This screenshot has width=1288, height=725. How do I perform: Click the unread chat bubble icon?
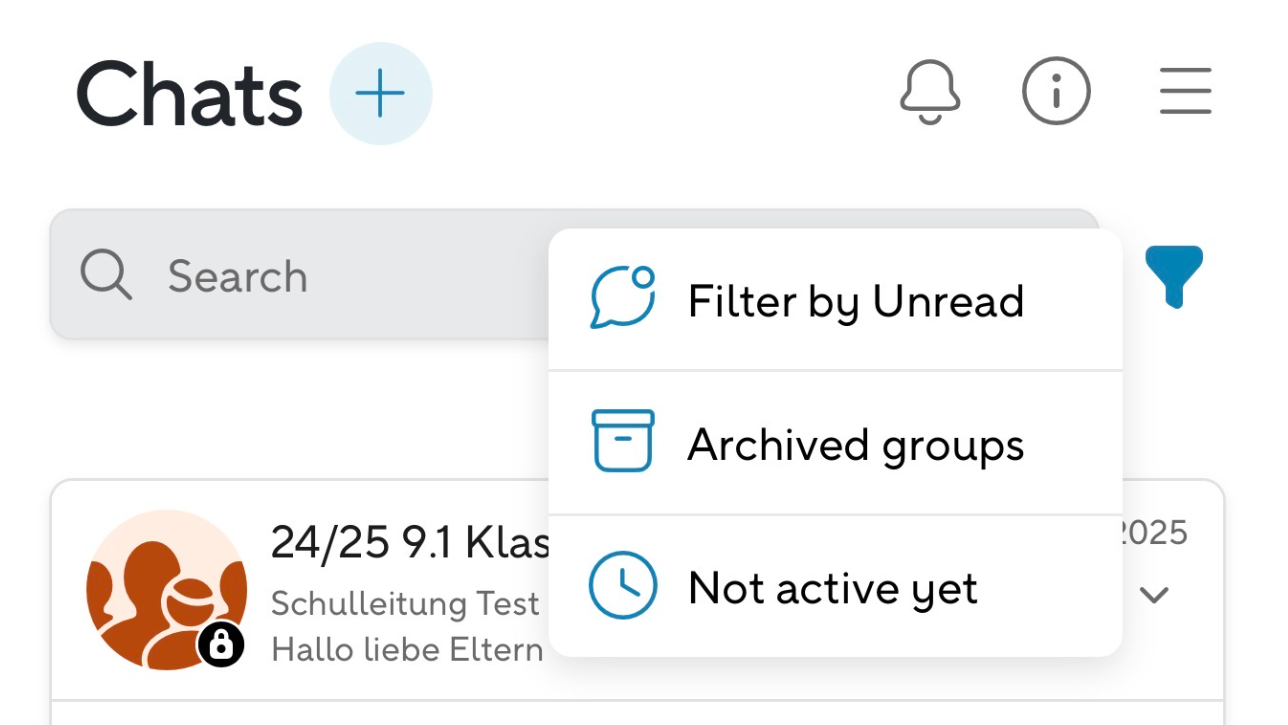[622, 298]
